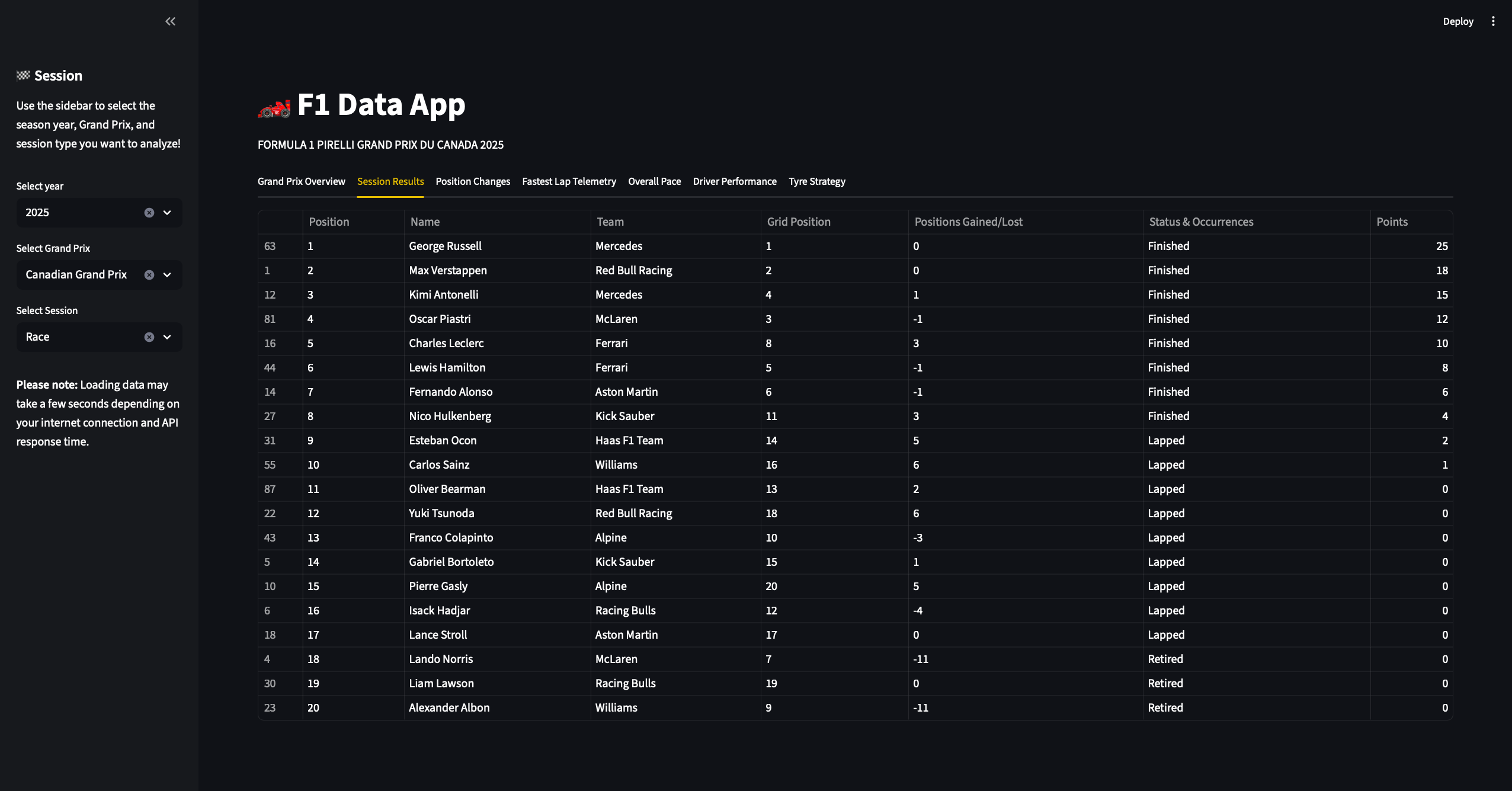
Task: Click Pierre Gasly's grid position 20 cell
Action: tap(835, 586)
